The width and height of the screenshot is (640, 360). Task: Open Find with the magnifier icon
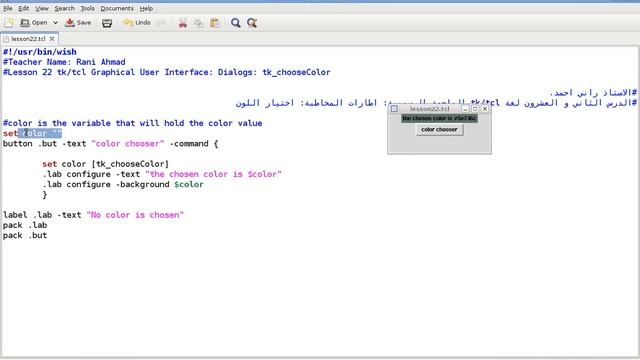236,23
